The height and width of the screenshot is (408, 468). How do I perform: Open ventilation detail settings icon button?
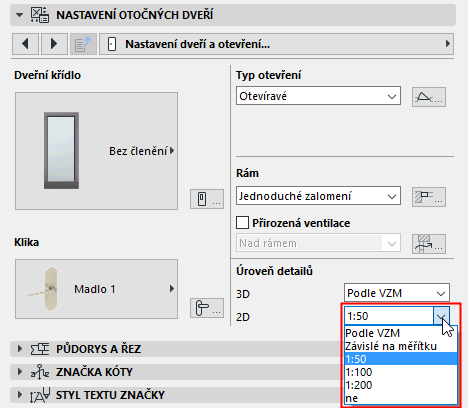[x=429, y=244]
